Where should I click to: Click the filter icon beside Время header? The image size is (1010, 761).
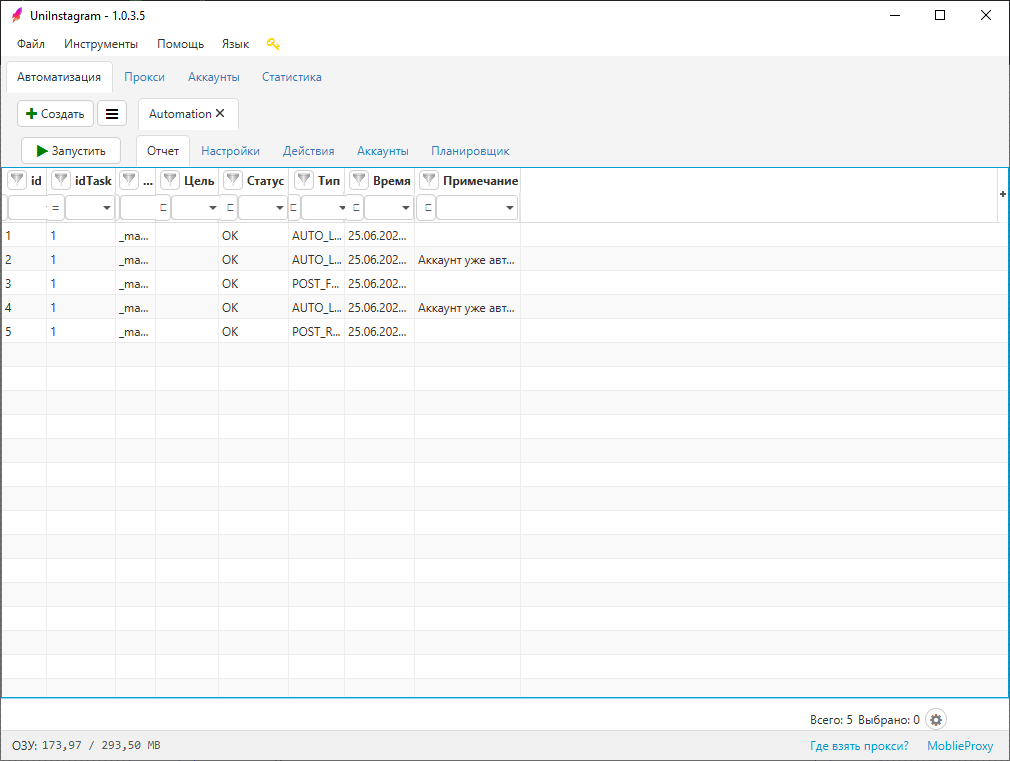pos(359,181)
